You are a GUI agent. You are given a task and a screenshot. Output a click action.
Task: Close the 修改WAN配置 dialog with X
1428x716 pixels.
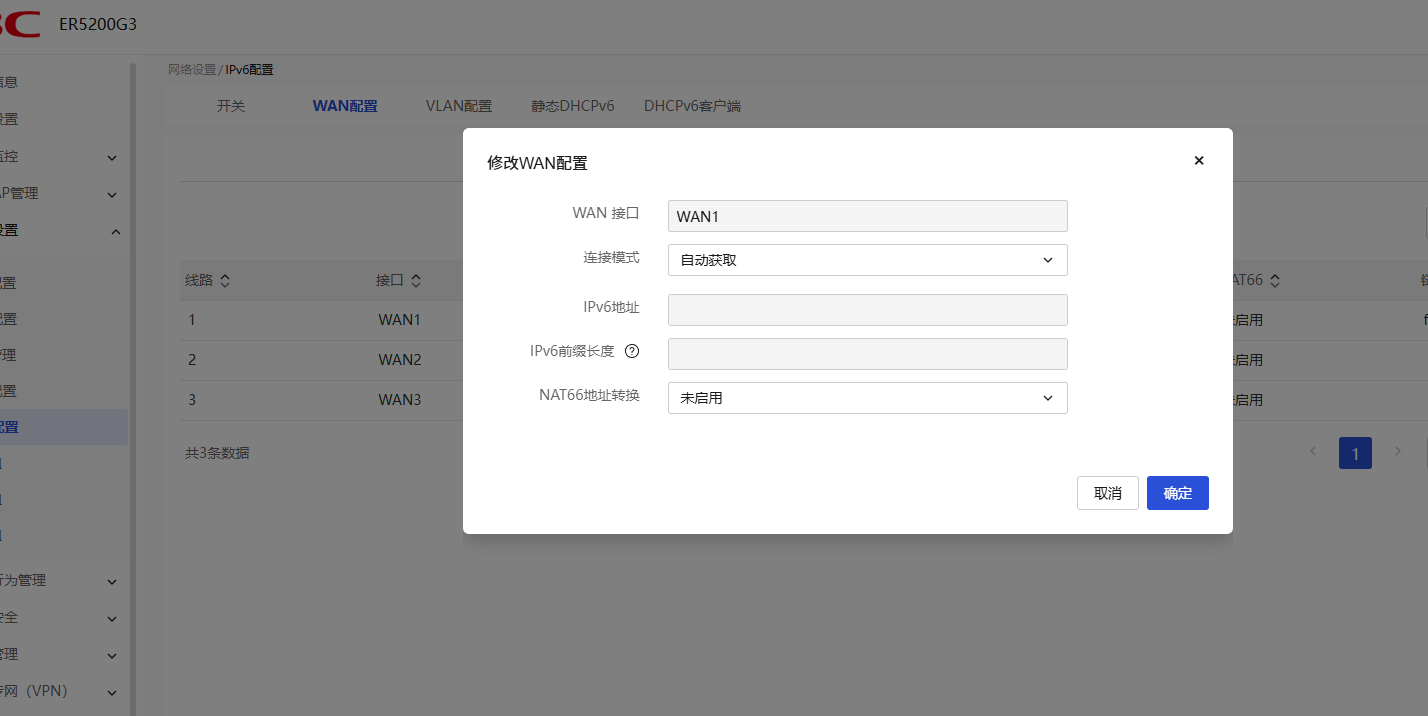(x=1199, y=160)
